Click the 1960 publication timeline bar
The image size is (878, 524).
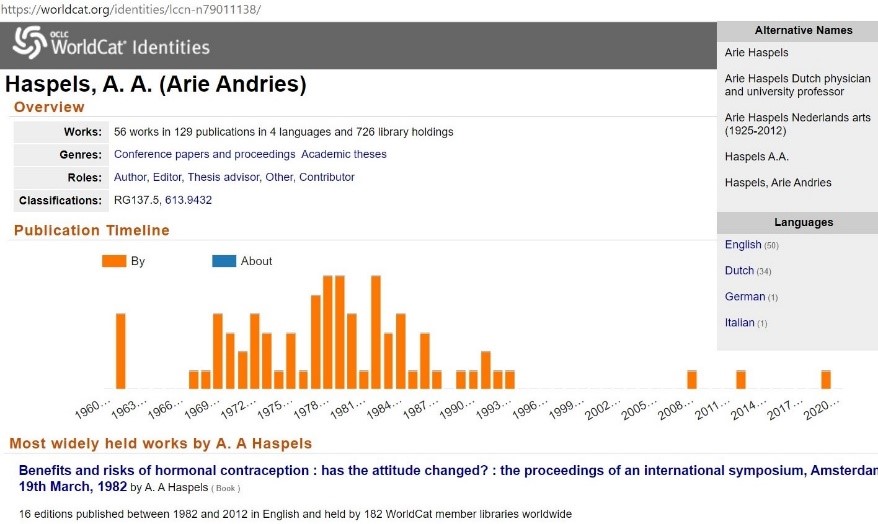[x=121, y=350]
